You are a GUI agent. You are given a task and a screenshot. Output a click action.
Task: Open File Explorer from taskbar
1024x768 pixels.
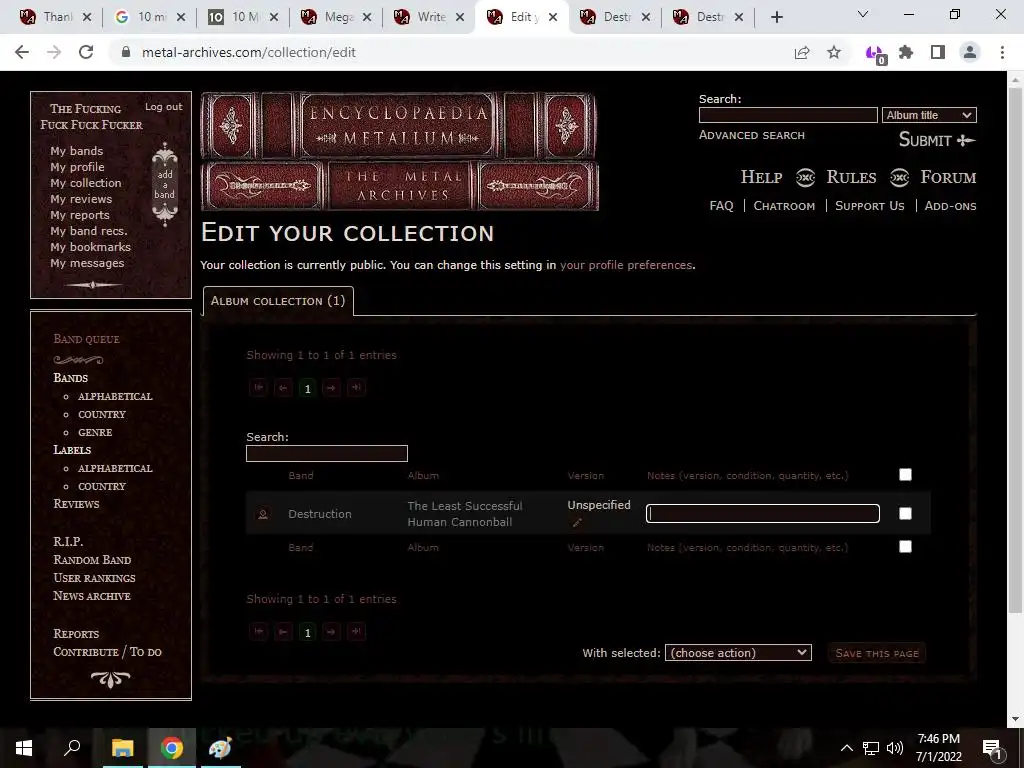point(122,748)
